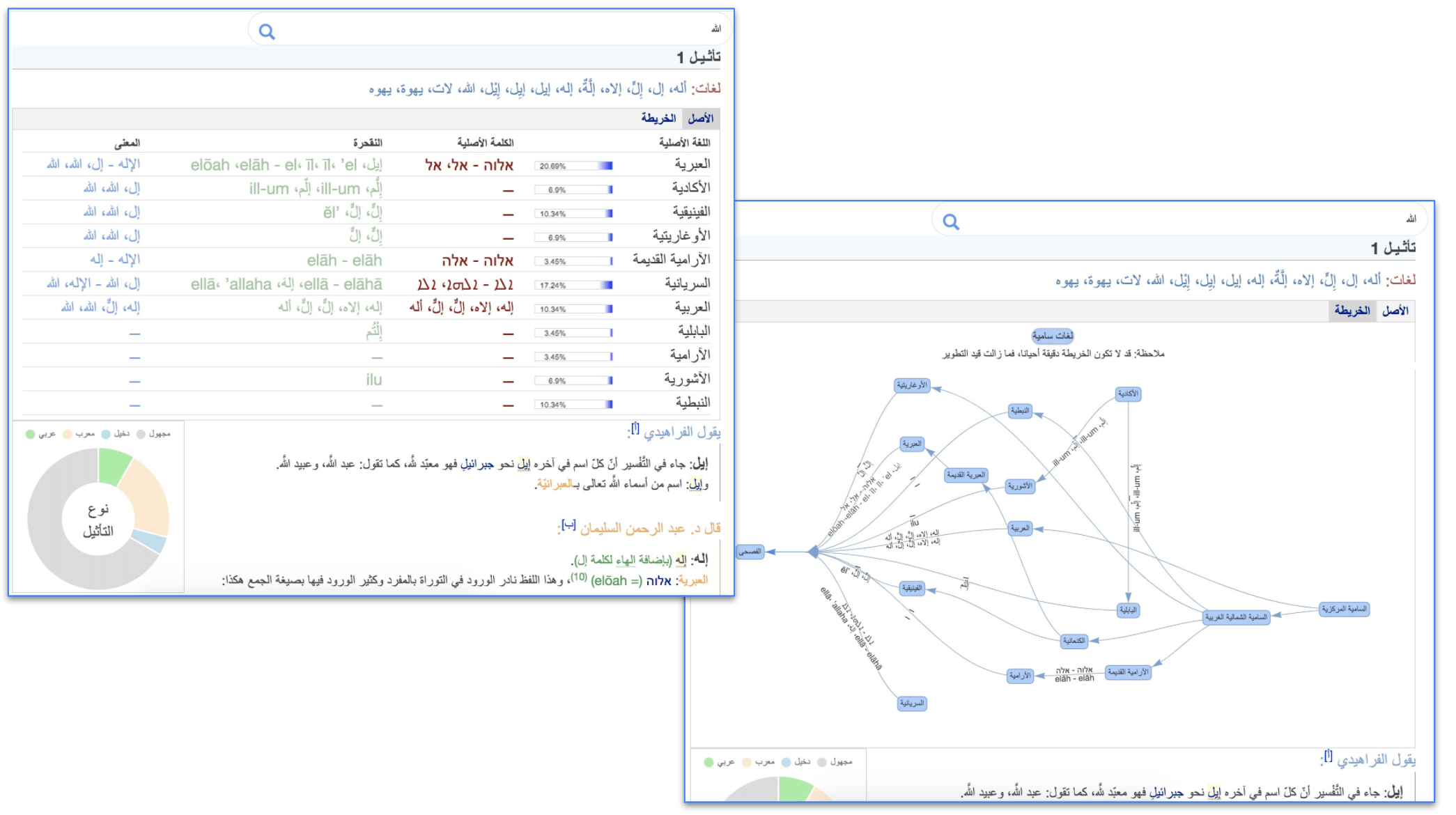Click the green عربي legend dot in table window
1456x815 pixels.
[30, 434]
